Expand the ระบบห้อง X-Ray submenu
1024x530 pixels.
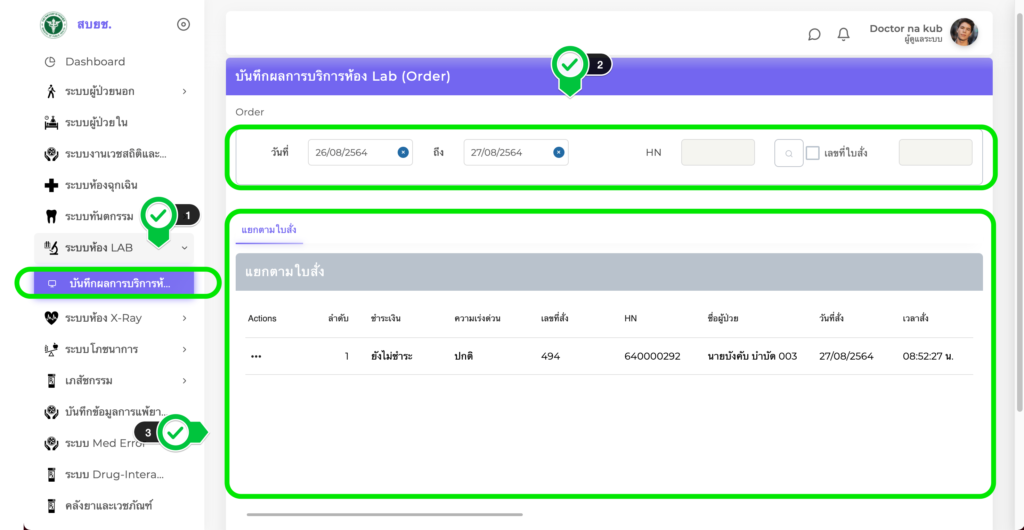pyautogui.click(x=185, y=318)
